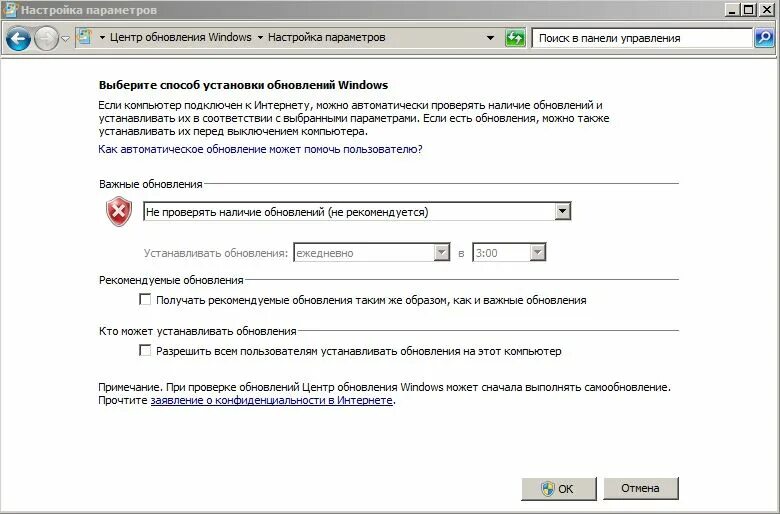Open the 3:00 time dropdown
780x514 pixels.
pyautogui.click(x=509, y=253)
